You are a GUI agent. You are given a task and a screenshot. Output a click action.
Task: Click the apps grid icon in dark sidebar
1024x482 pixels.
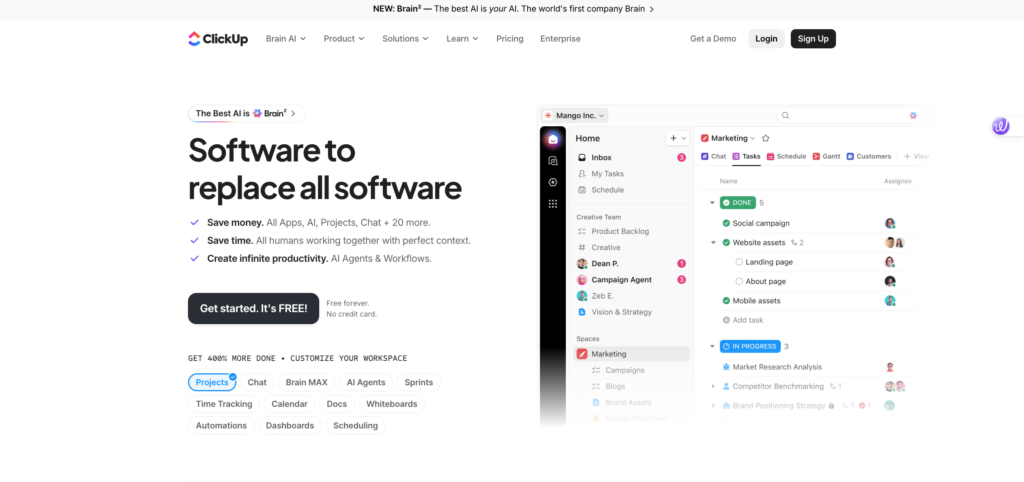point(553,204)
